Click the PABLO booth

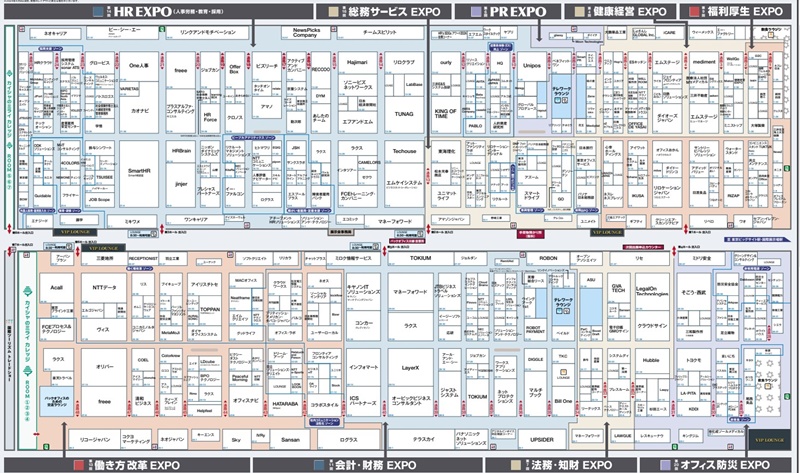pyautogui.click(x=475, y=126)
